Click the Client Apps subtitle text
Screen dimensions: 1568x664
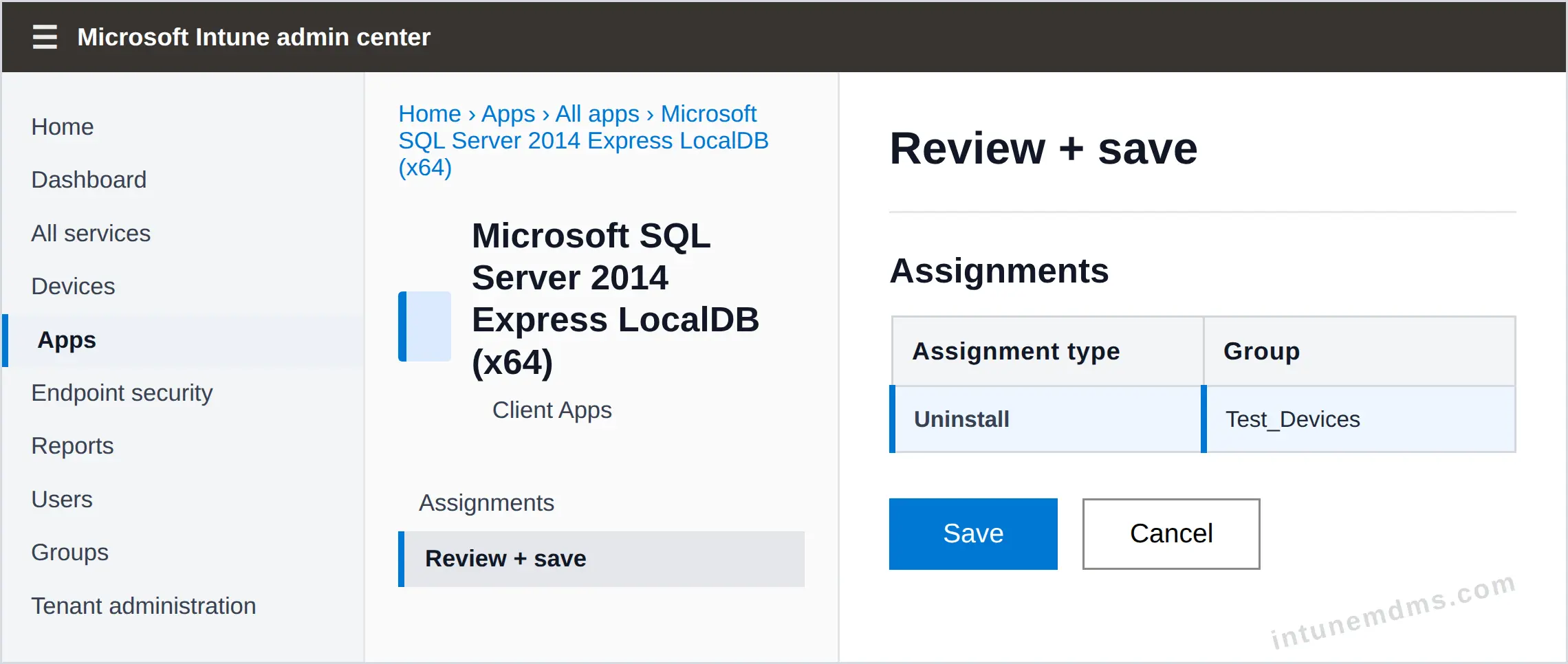pos(552,410)
